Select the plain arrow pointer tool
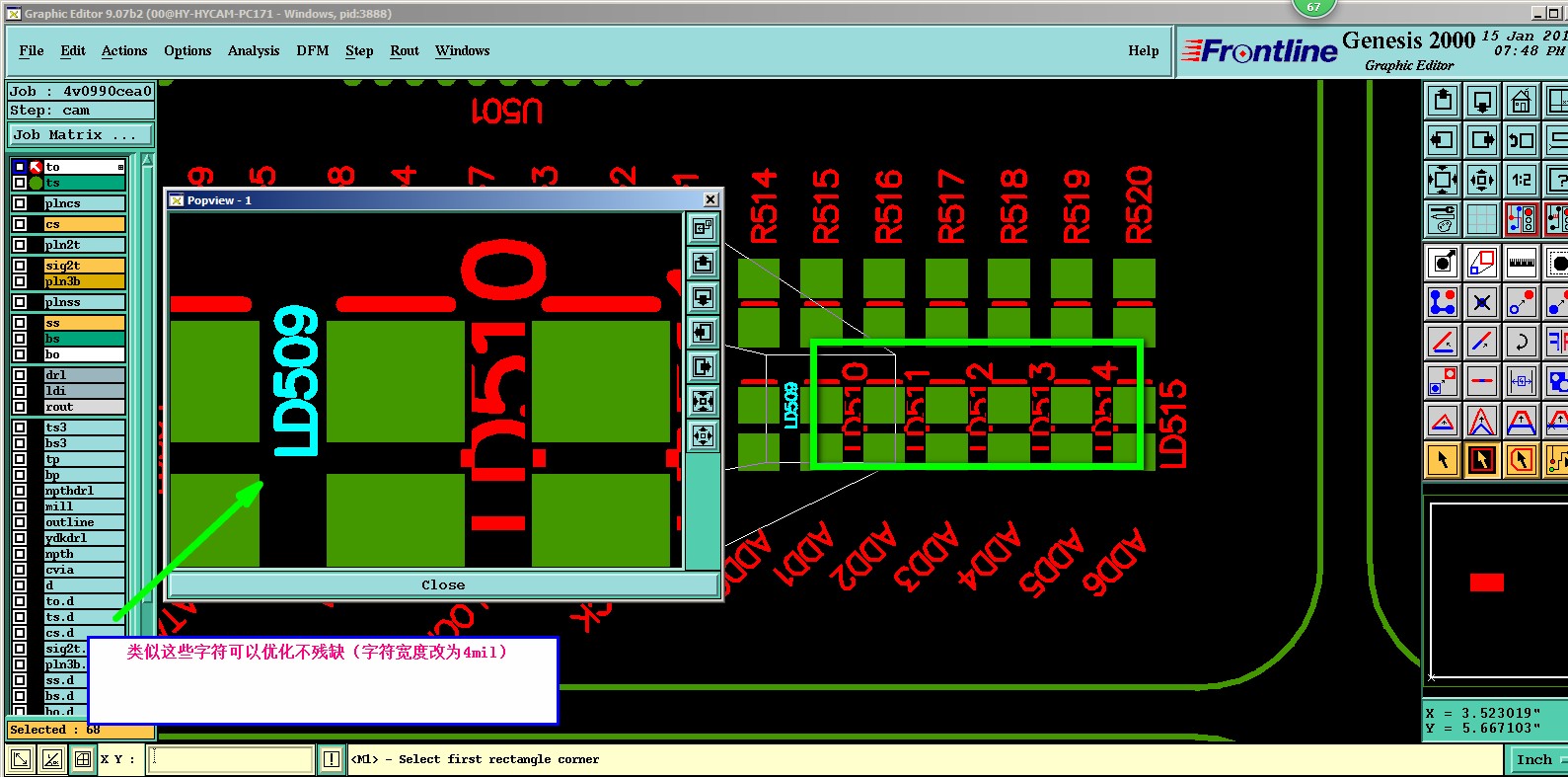This screenshot has width=1568, height=777. (1444, 460)
